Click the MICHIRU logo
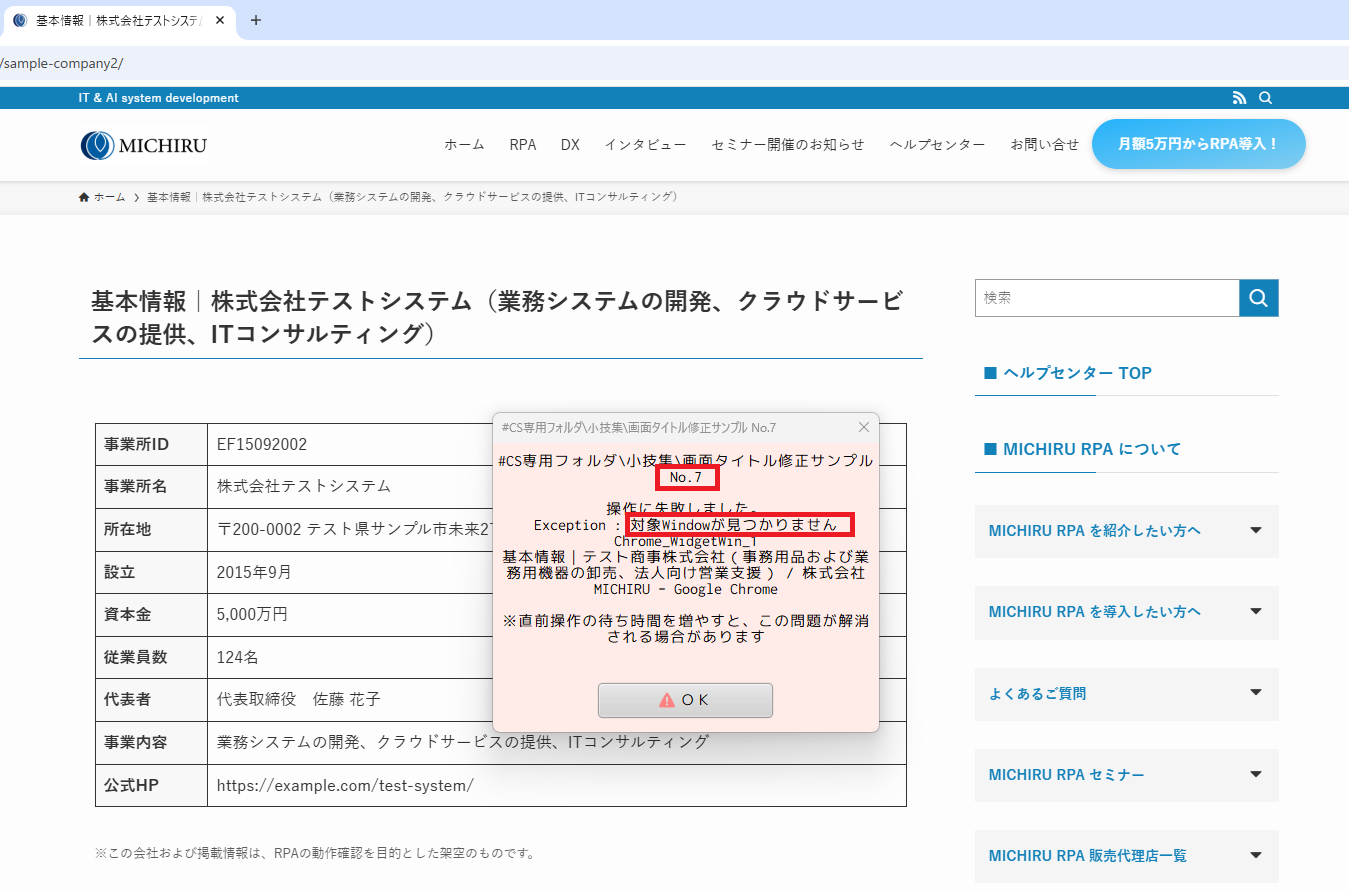1349x890 pixels. [143, 145]
